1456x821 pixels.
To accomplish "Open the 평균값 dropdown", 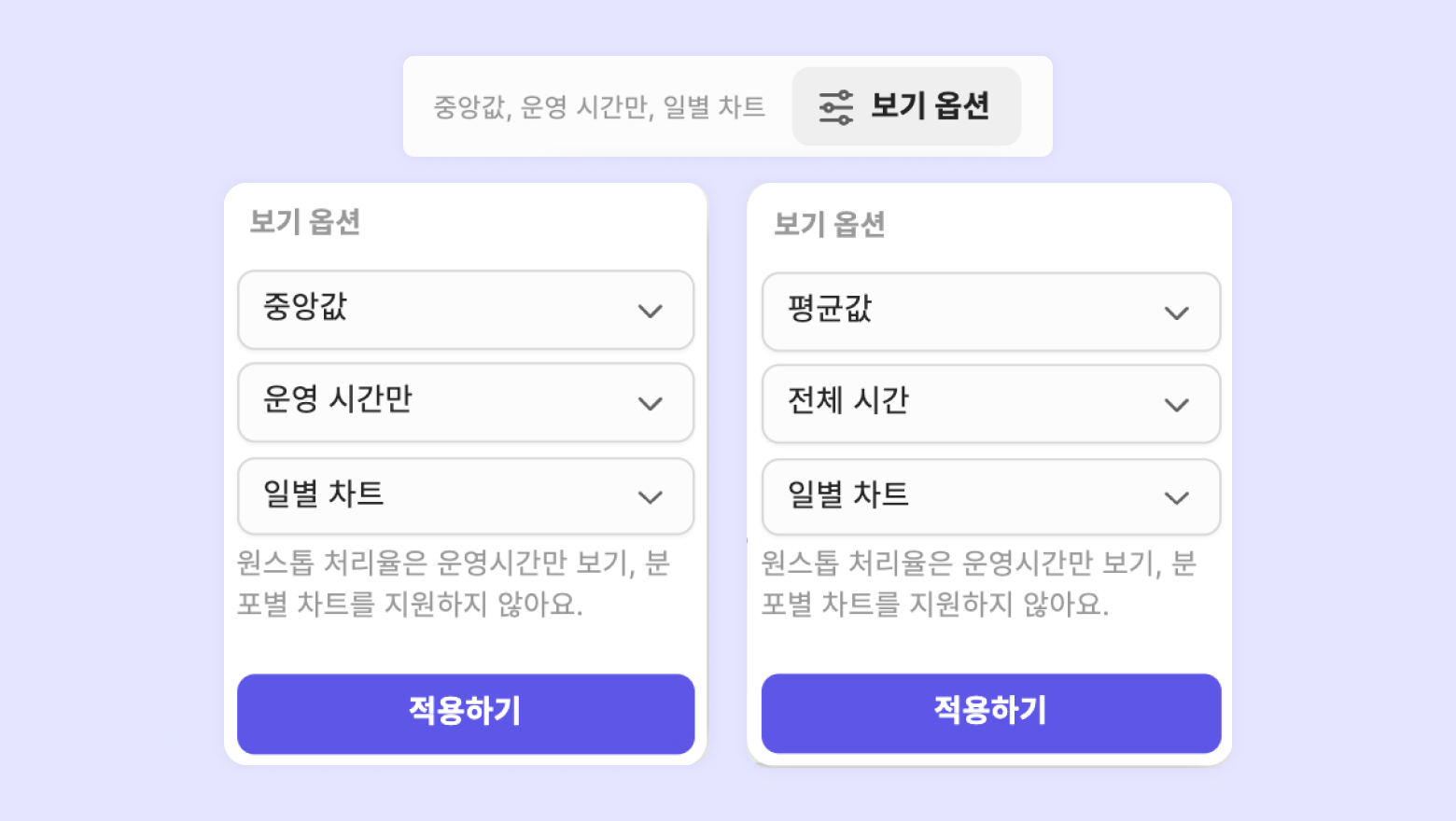I will pos(990,312).
